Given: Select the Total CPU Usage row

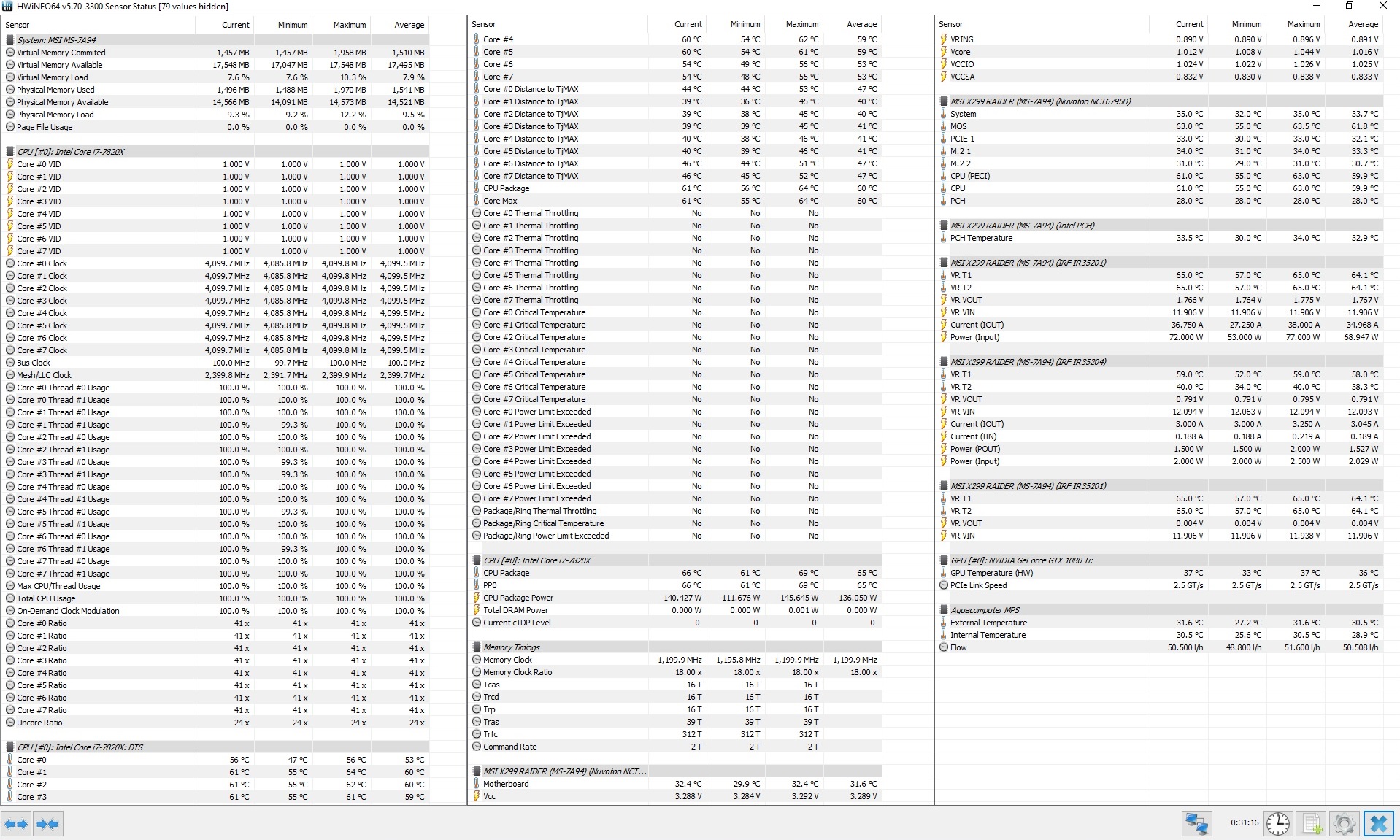Looking at the screenshot, I should 217,598.
